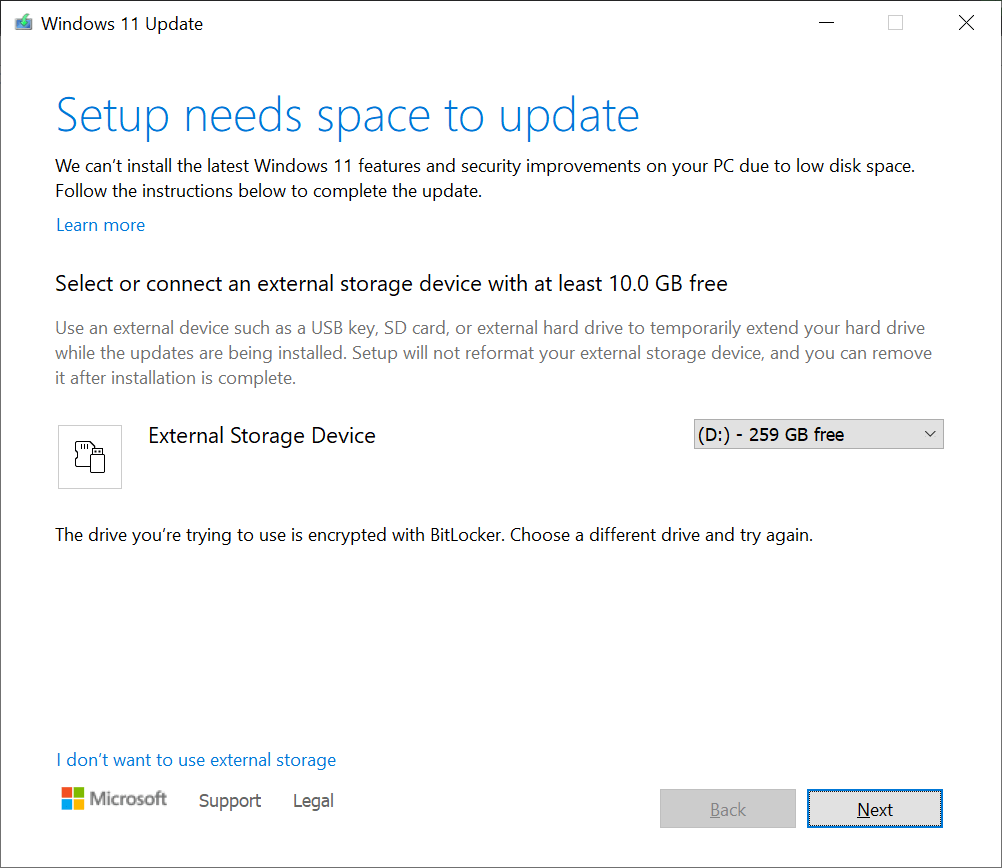
Task: Open the drive selection dropdown showing D:
Action: [x=819, y=435]
